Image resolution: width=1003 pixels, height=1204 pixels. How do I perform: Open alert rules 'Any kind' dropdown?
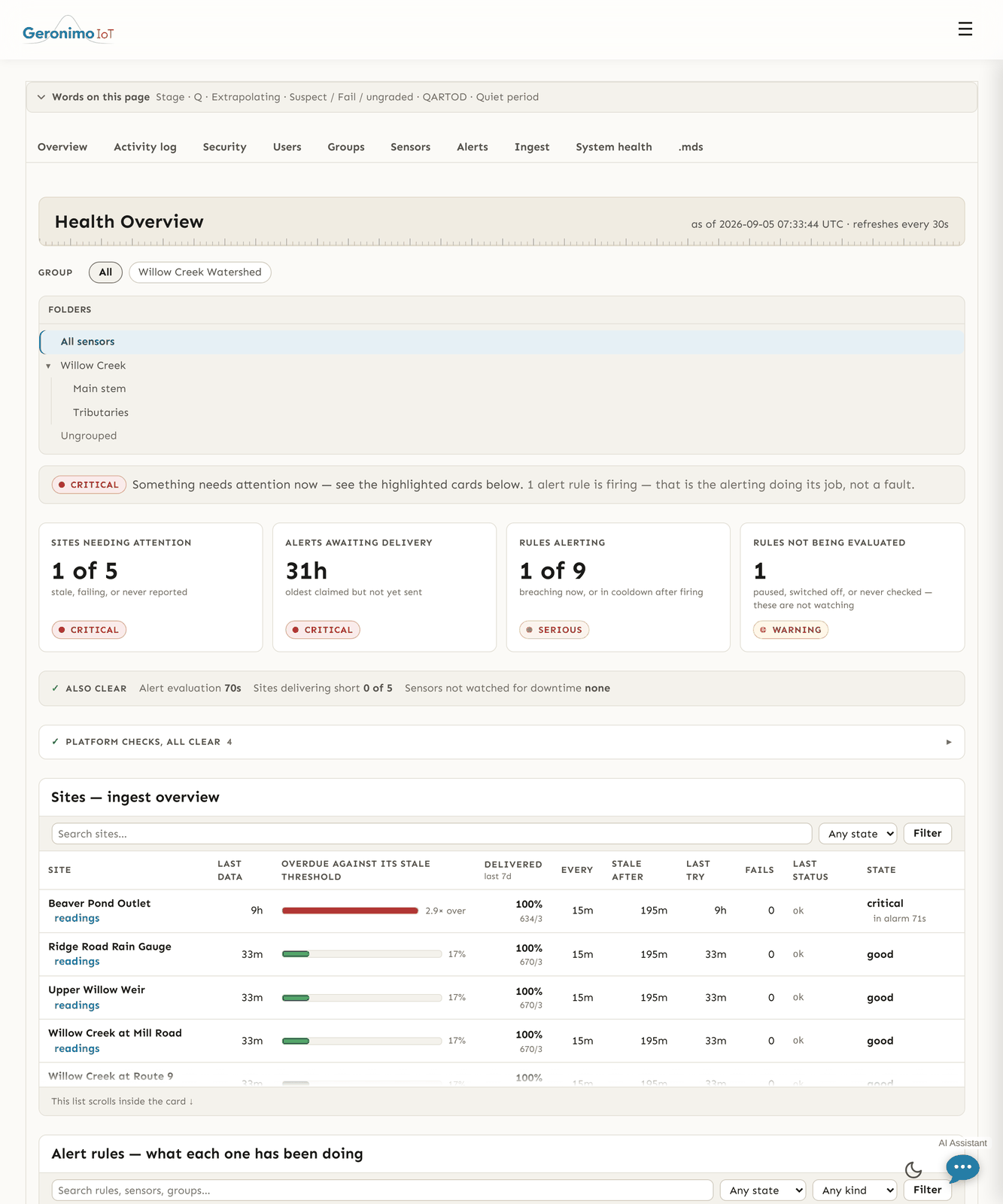[855, 1190]
